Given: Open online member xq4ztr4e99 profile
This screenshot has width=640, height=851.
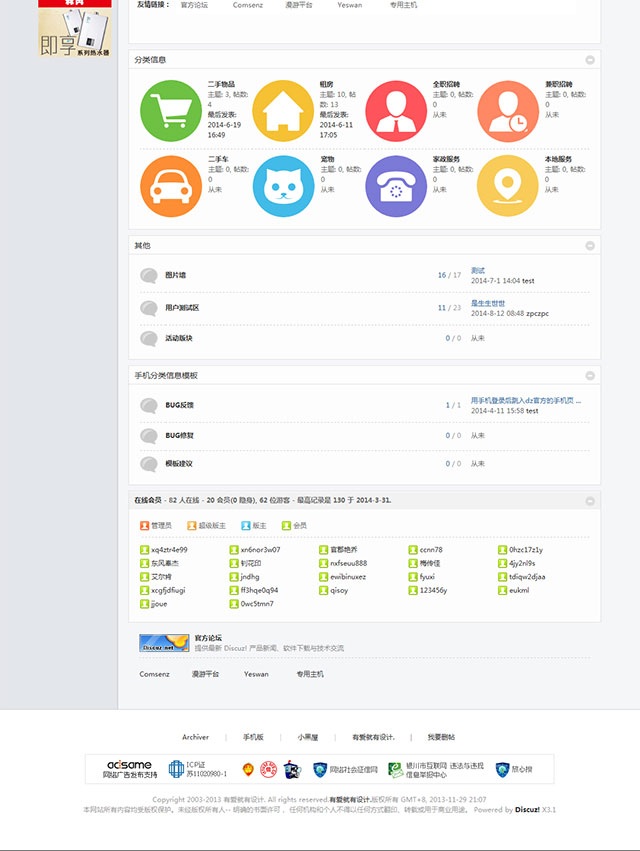Looking at the screenshot, I should (169, 549).
